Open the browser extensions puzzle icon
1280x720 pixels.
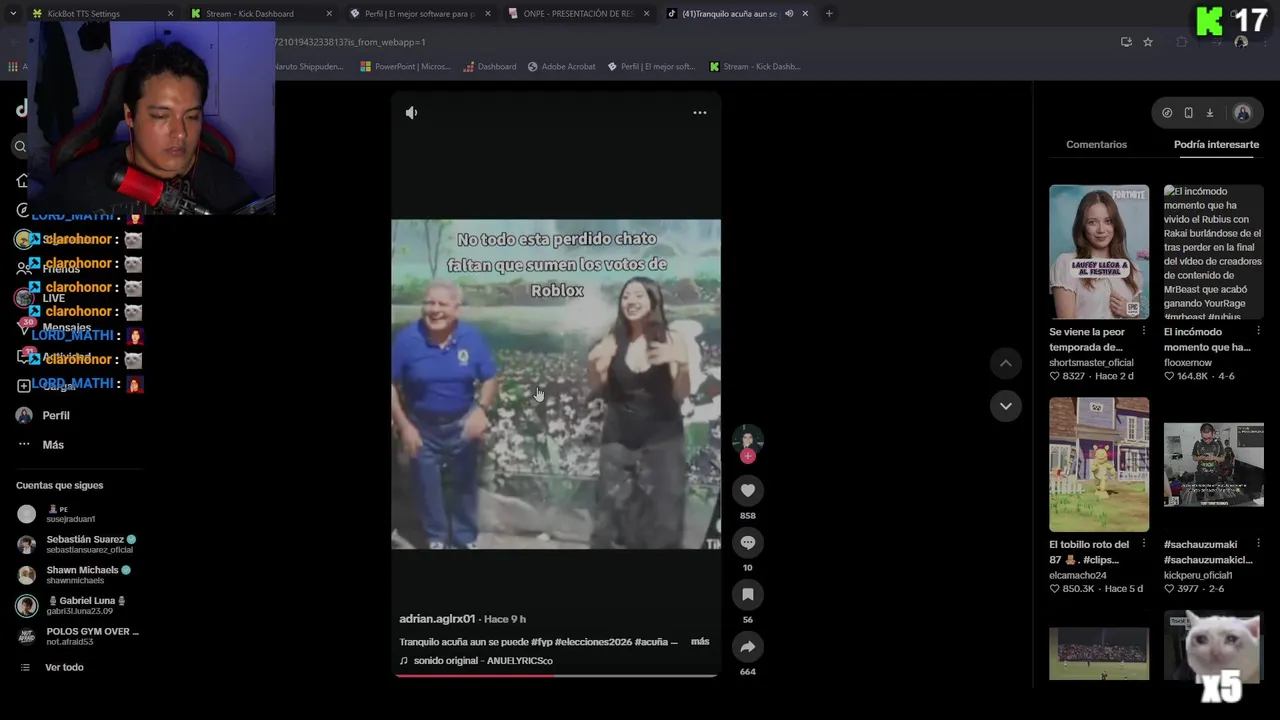coord(1182,42)
